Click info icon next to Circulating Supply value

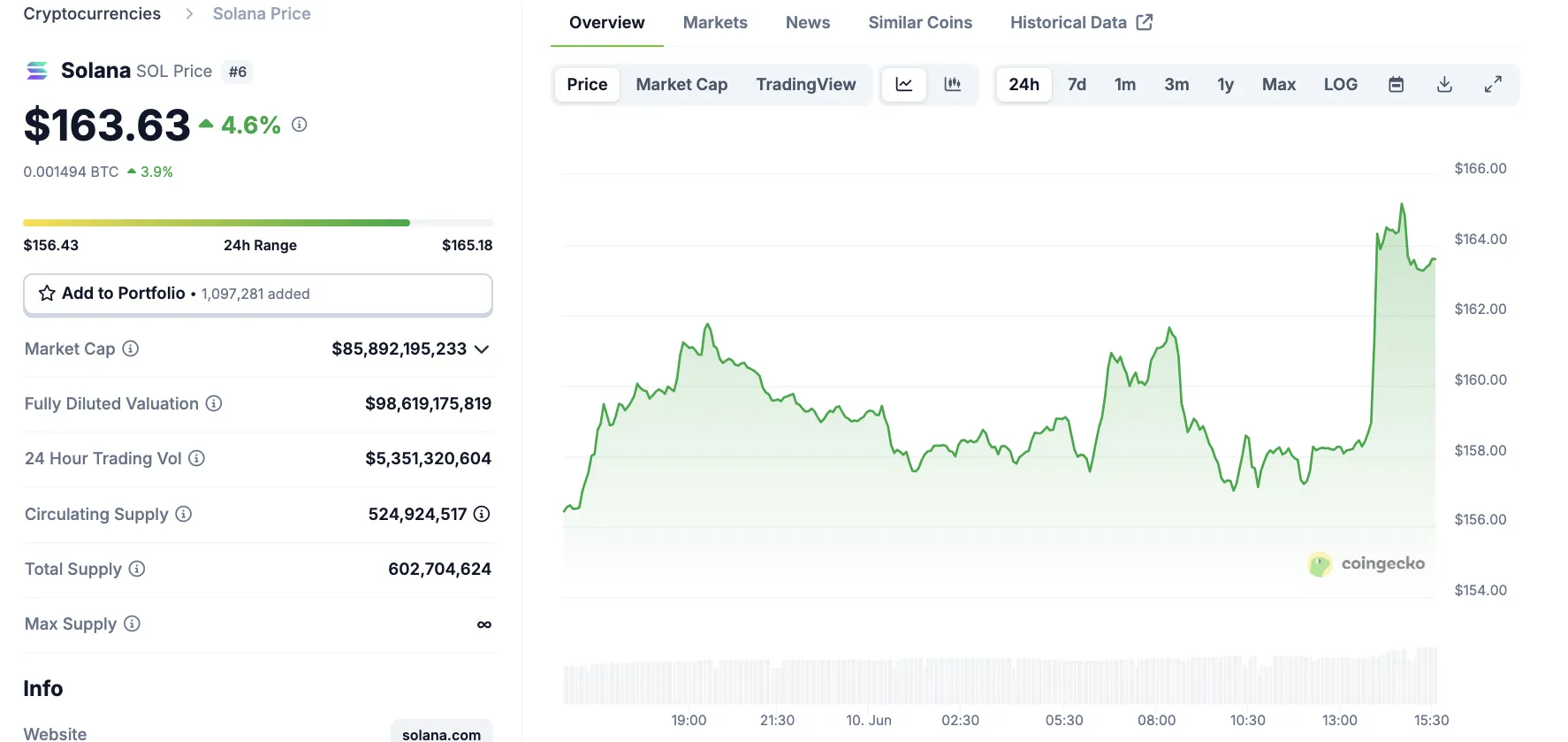(x=482, y=514)
